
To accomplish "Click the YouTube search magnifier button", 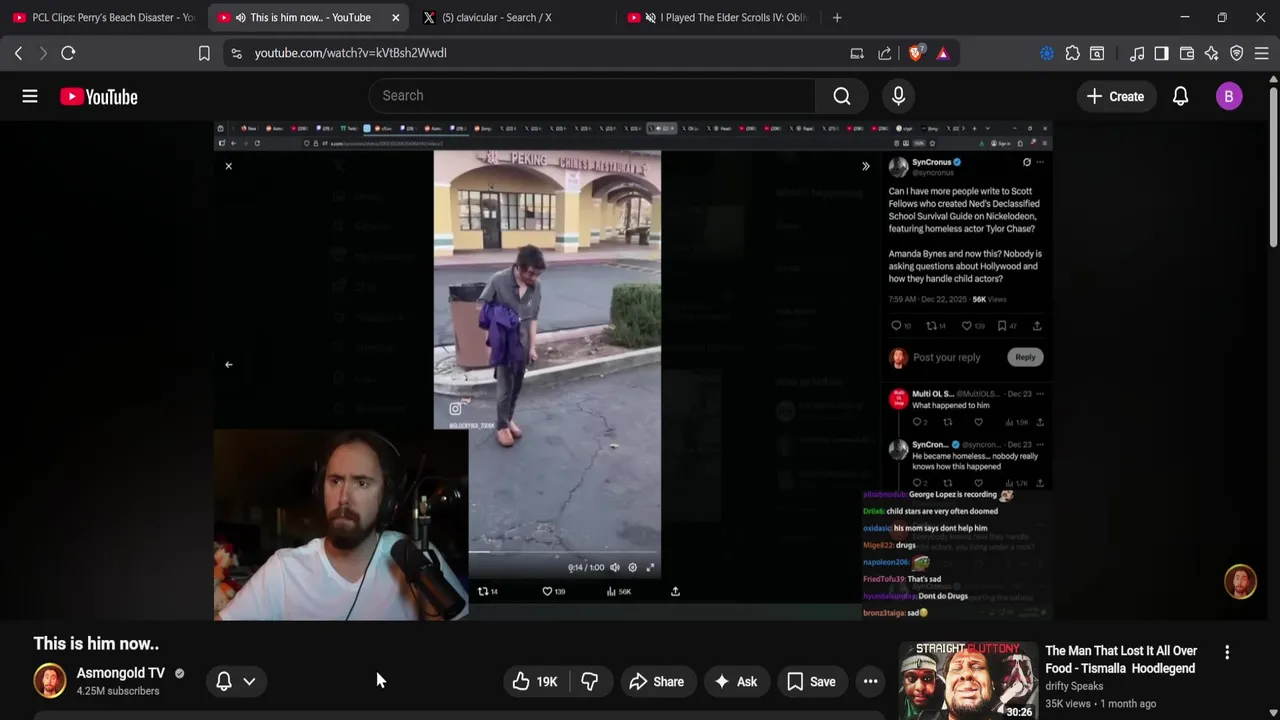I will pos(842,96).
